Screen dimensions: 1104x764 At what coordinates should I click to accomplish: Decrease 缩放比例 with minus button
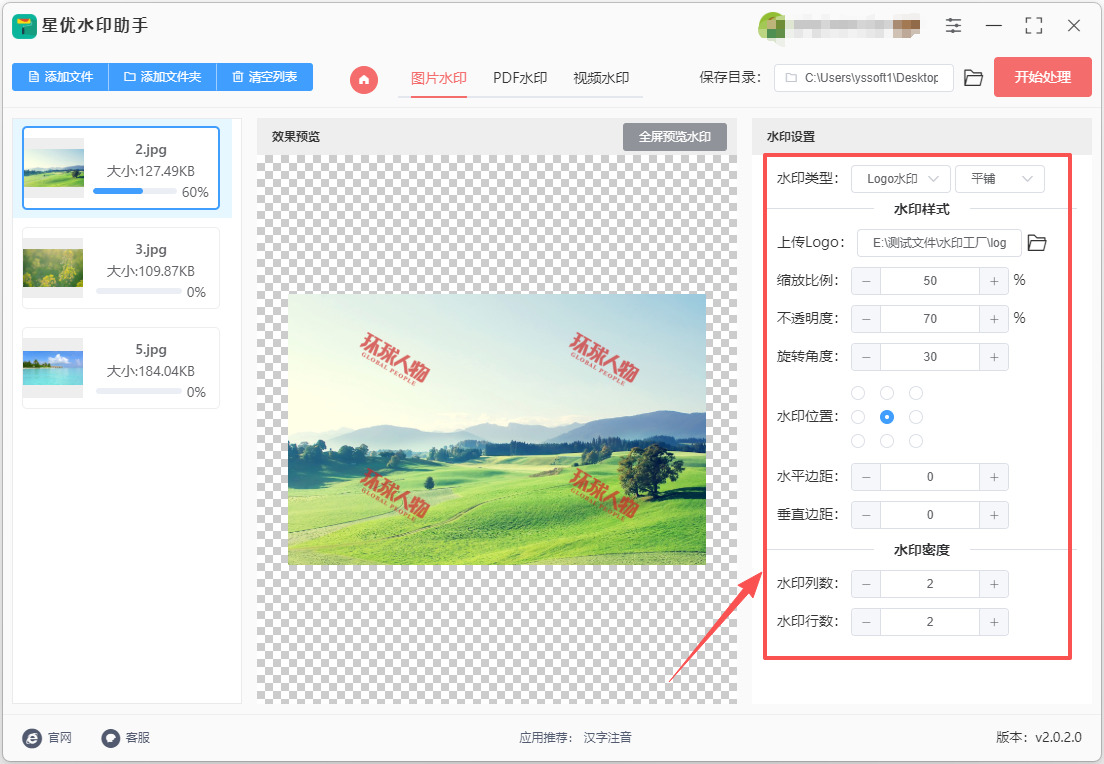(x=866, y=281)
